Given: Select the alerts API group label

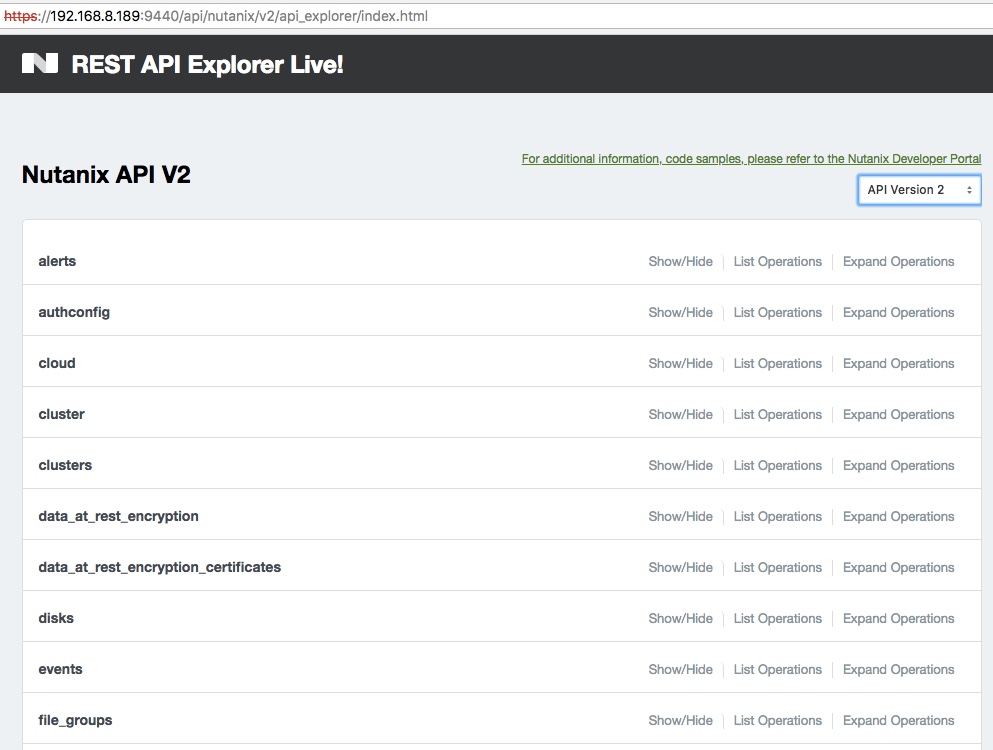Looking at the screenshot, I should pos(56,261).
